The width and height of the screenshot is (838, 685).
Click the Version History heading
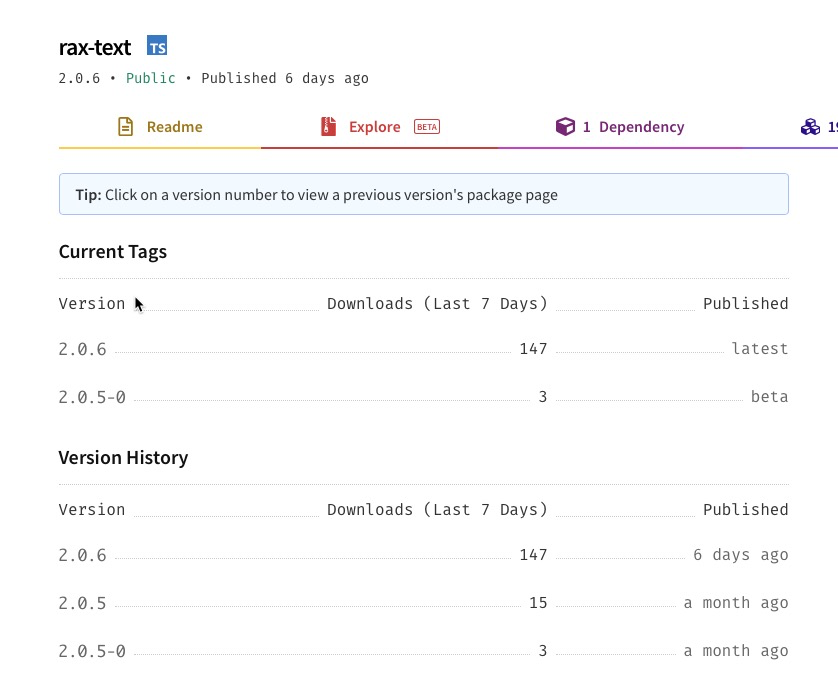coord(123,458)
